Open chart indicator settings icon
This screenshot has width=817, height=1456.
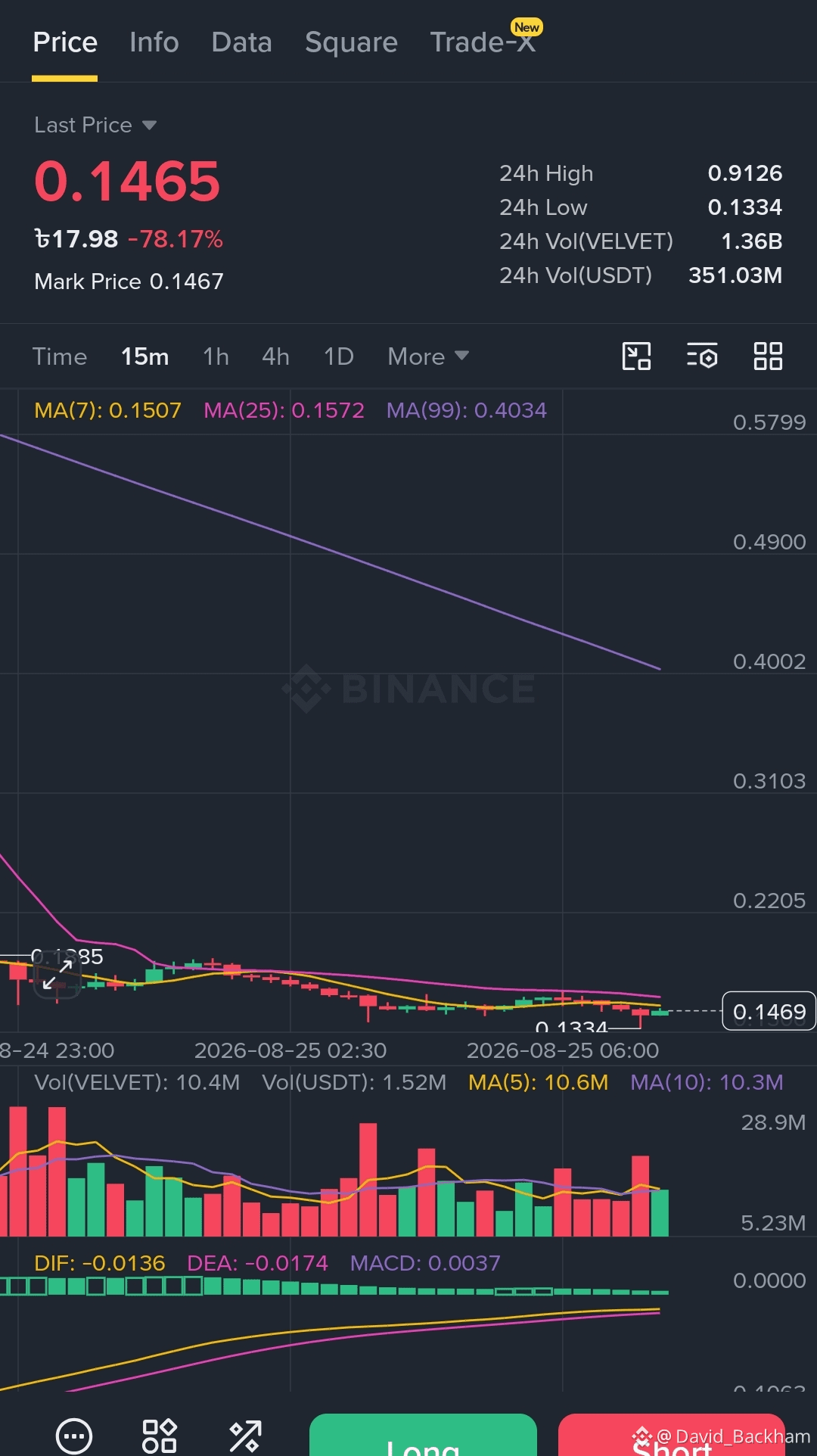(702, 356)
